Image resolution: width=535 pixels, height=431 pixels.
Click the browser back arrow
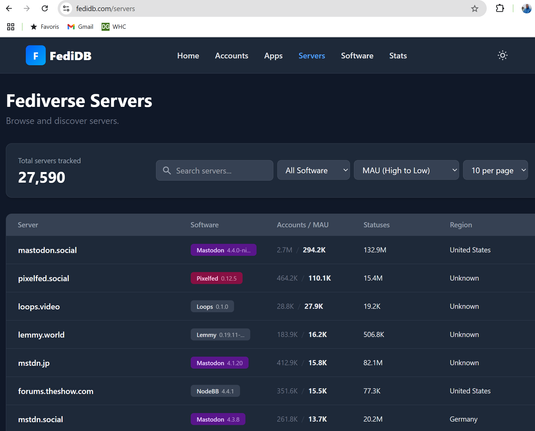(9, 9)
